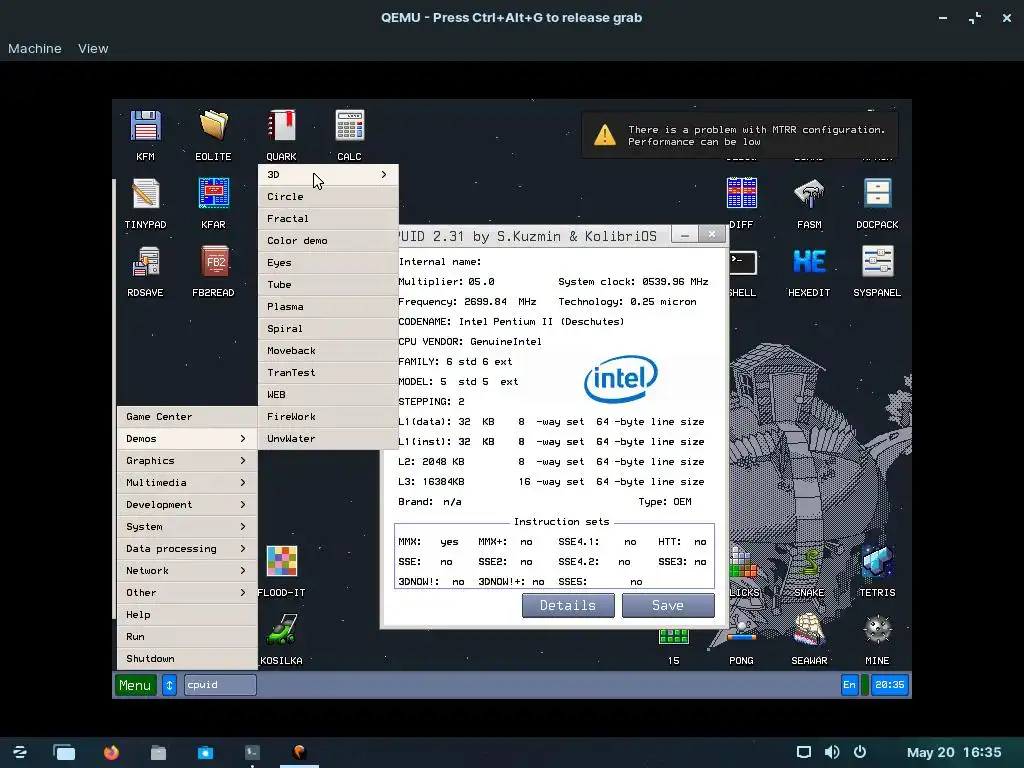Expand the Graphics submenu

click(x=187, y=460)
